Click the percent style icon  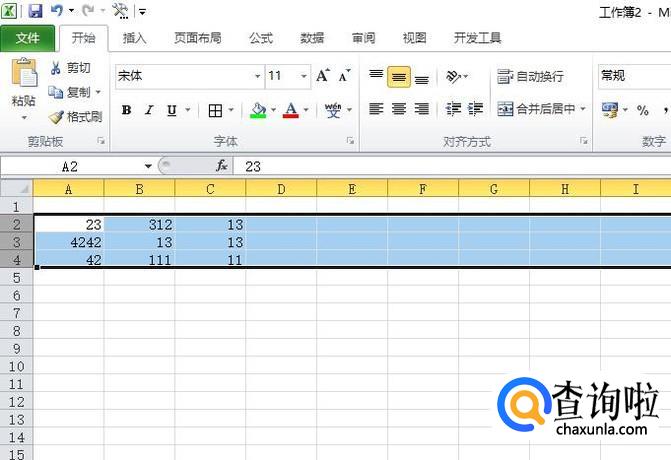coord(642,110)
